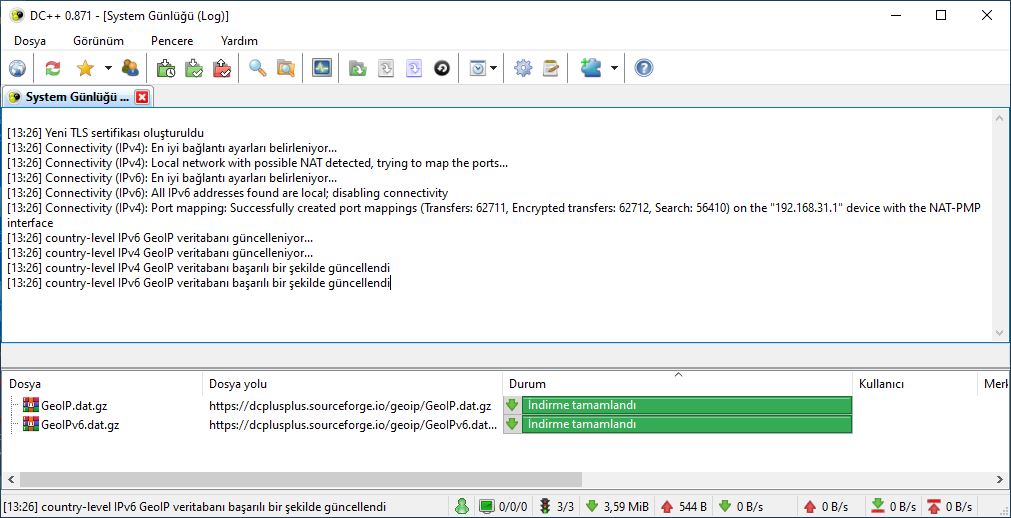1011x518 pixels.
Task: Sort by Dosya yolu column header
Action: click(x=352, y=384)
